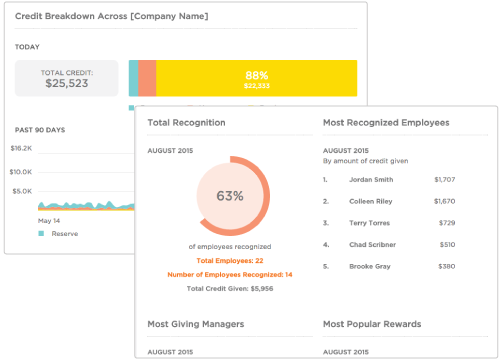
Task: Select Chad Scribner in recognized list
Action: (x=372, y=245)
